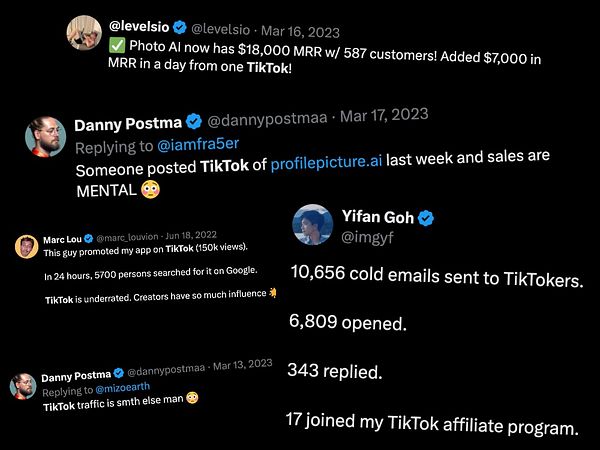Click Danny Postma's large profile avatar
The height and width of the screenshot is (450, 600).
(46, 137)
